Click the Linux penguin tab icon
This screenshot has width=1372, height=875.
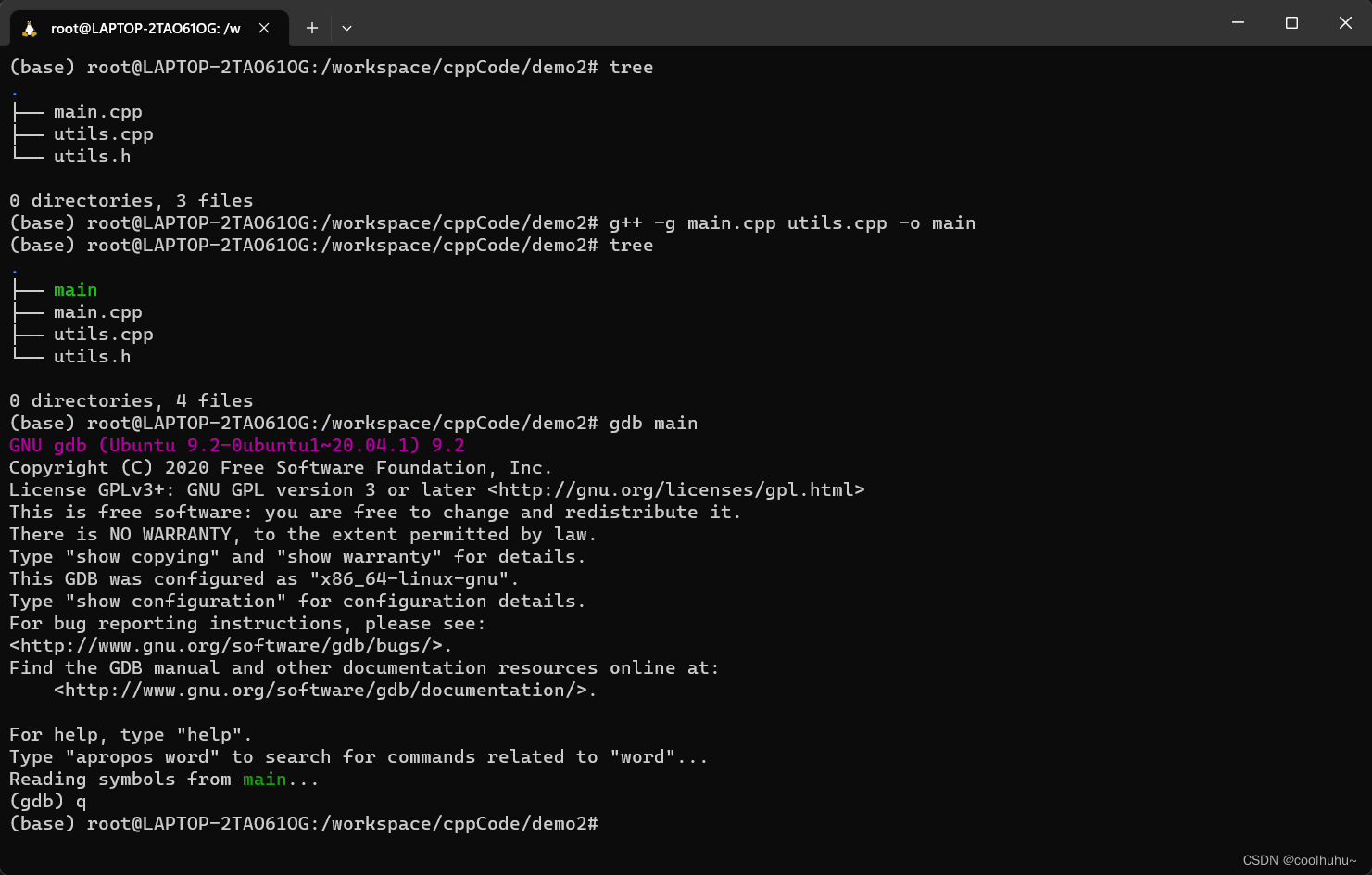click(30, 29)
